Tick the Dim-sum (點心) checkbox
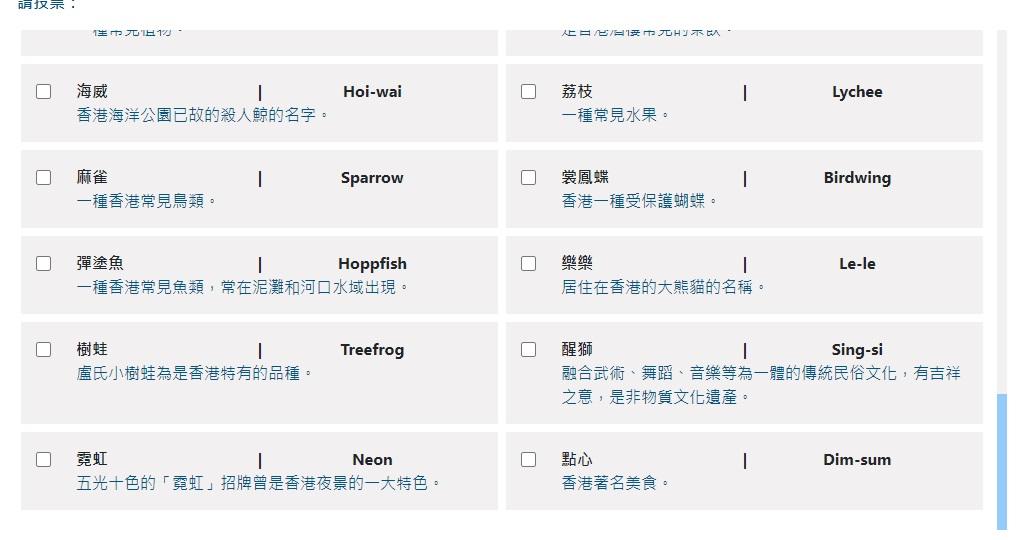The width and height of the screenshot is (1020, 540). pyautogui.click(x=529, y=460)
